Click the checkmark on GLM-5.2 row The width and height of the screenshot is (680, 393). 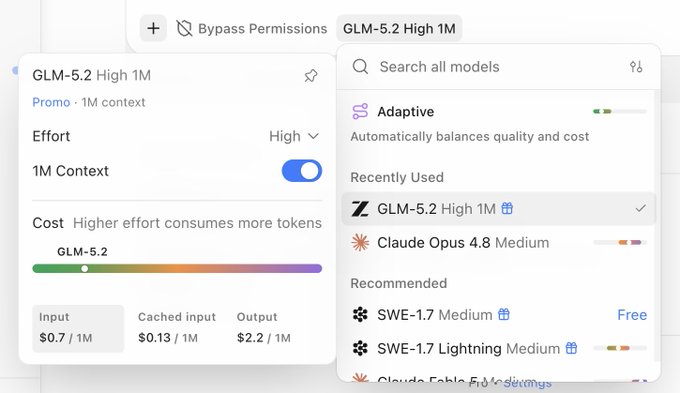pos(640,209)
